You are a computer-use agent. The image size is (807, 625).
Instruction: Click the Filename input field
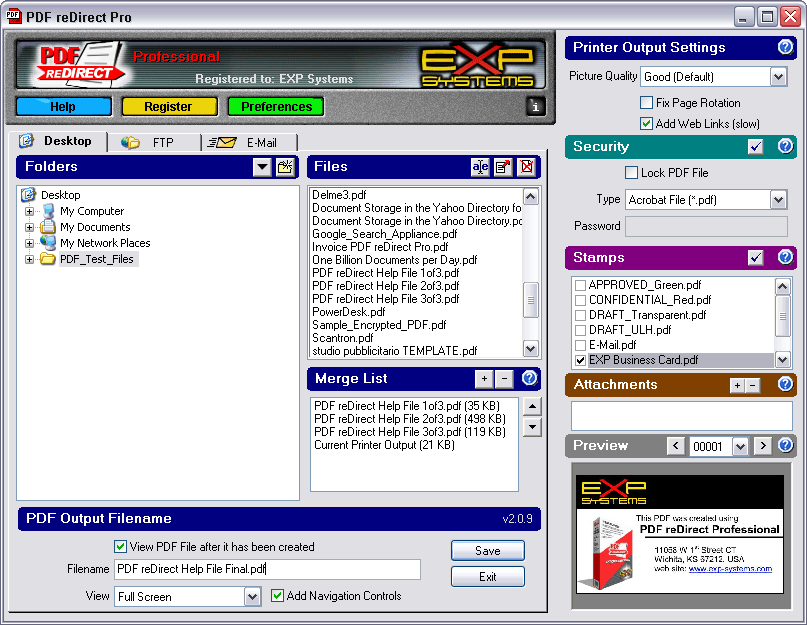coord(267,569)
